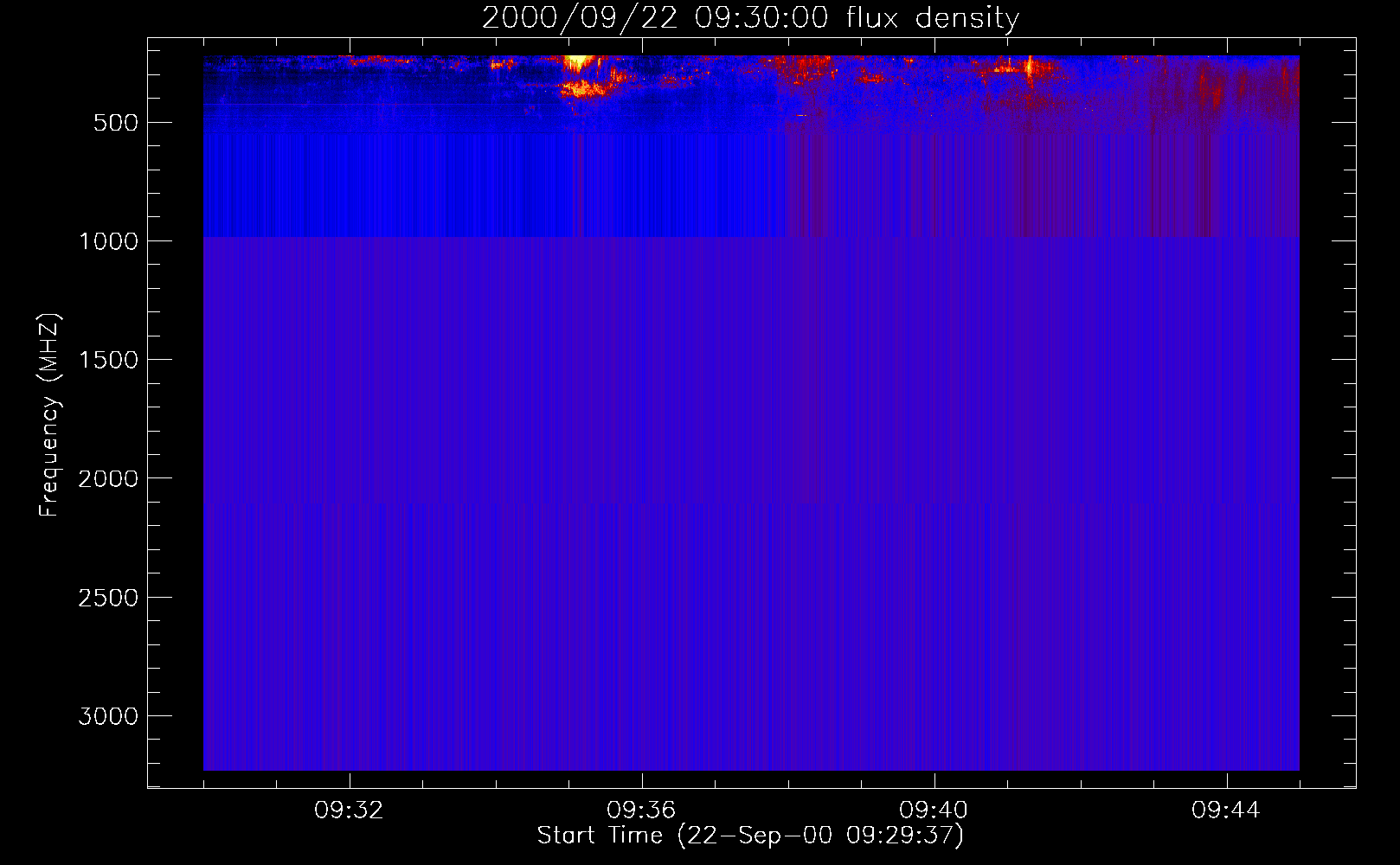
Task: Click the 09:44 time tick label
Action: click(1226, 811)
